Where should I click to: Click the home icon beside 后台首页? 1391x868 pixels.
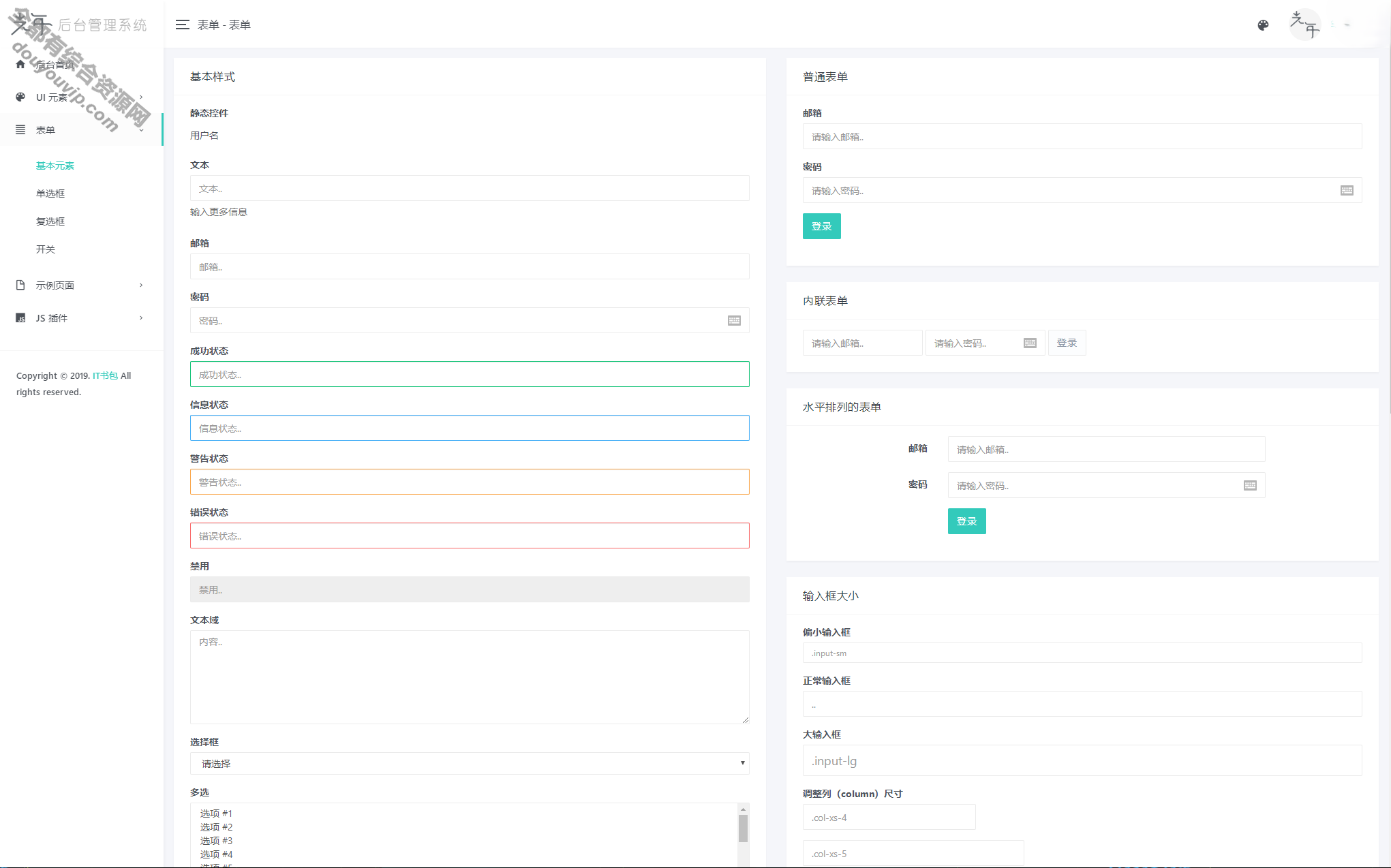pos(20,64)
